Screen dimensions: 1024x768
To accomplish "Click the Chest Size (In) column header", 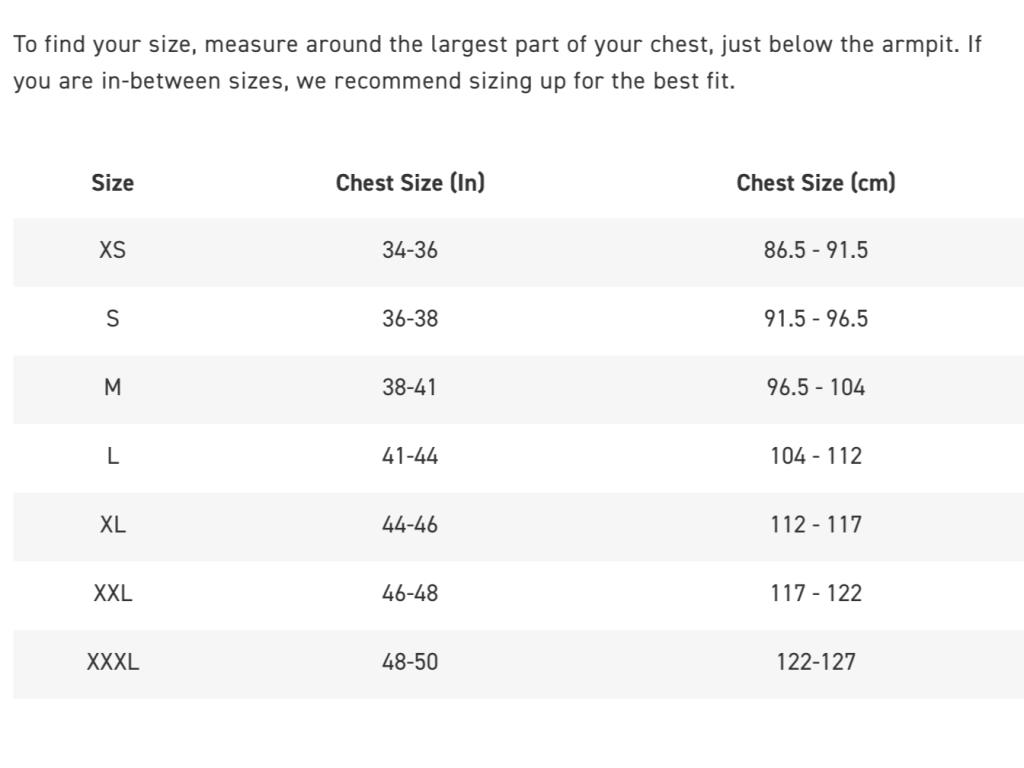I will 410,183.
